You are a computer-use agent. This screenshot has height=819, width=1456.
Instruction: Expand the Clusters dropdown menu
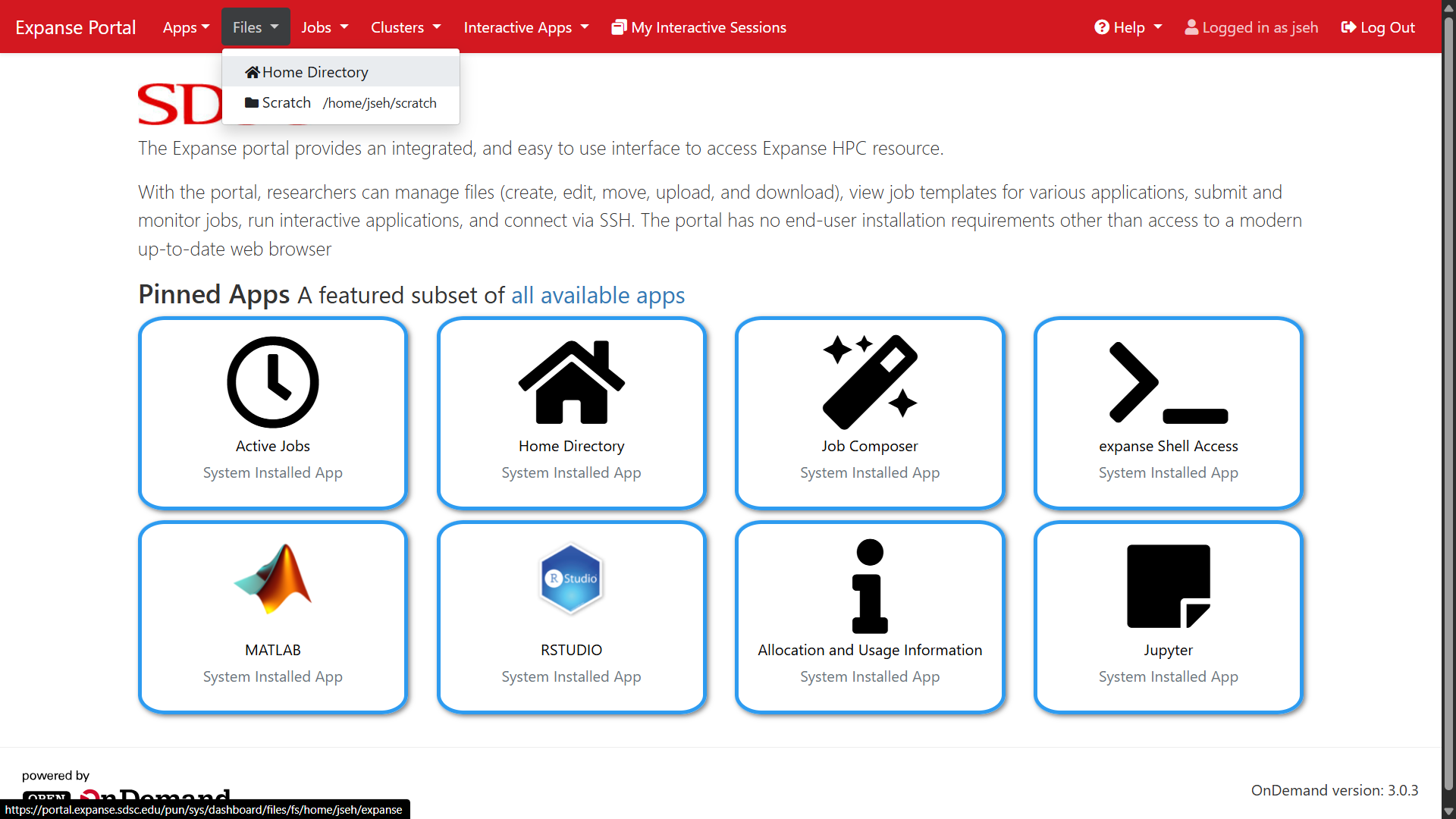tap(406, 27)
